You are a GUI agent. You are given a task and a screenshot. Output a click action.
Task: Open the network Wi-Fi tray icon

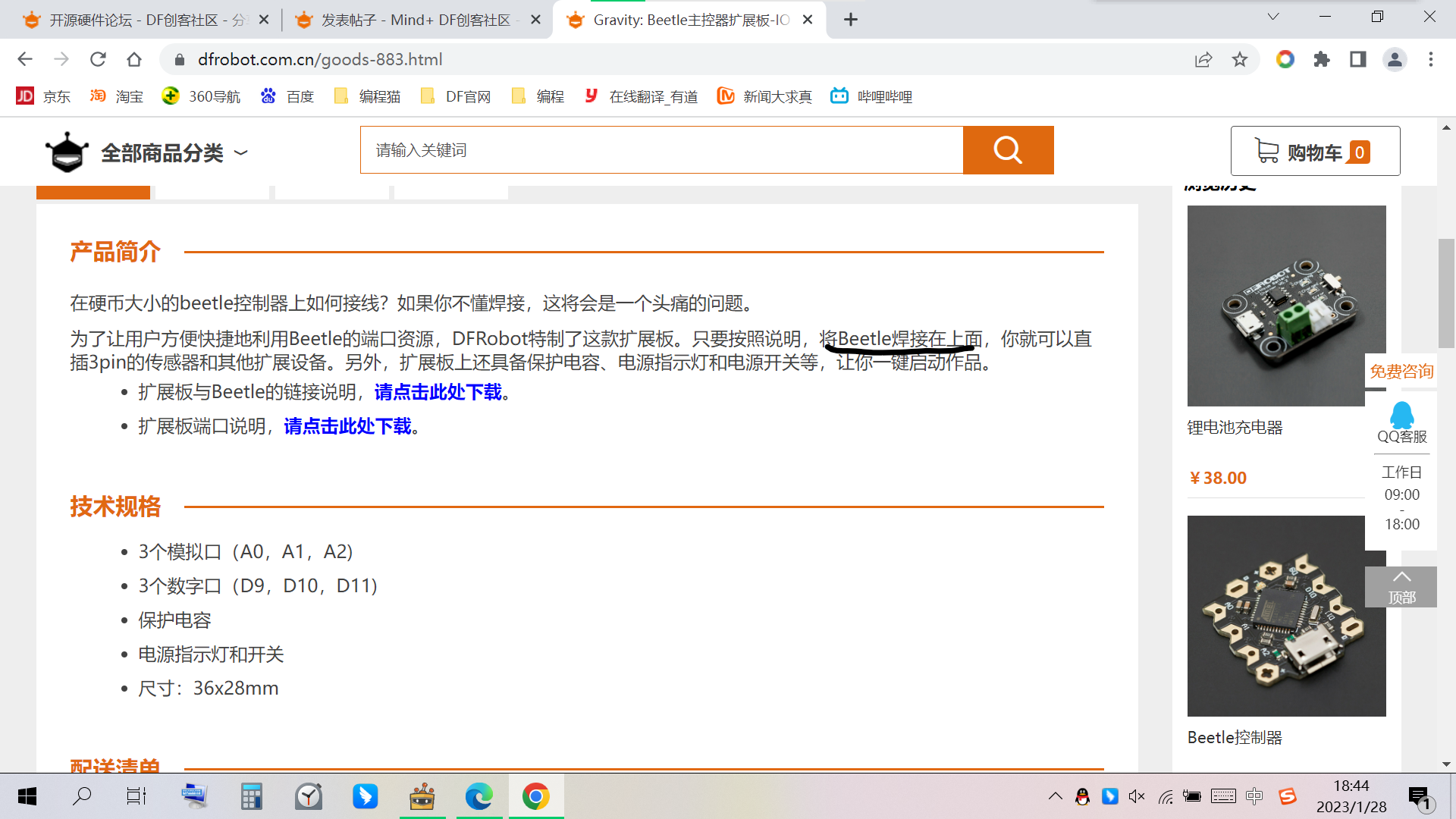(1166, 796)
